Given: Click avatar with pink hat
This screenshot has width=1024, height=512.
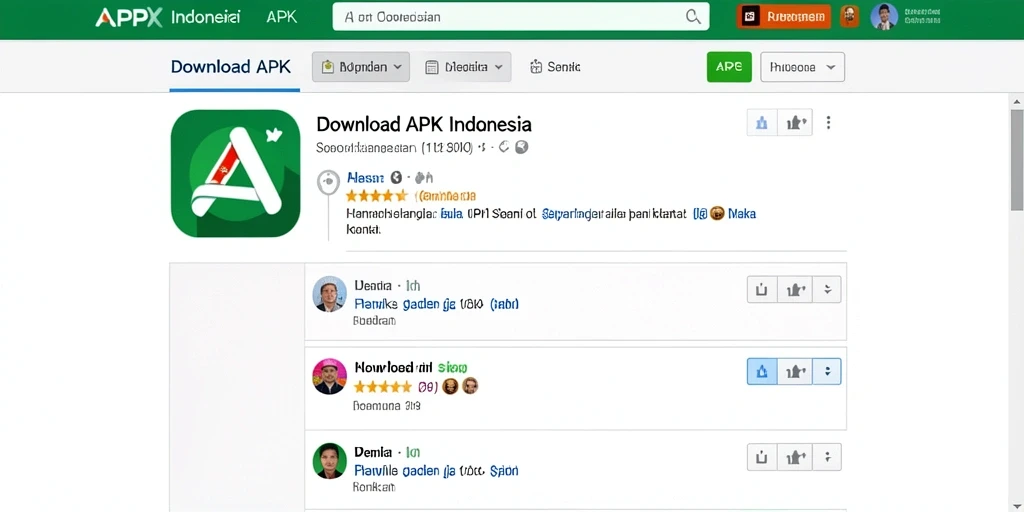Looking at the screenshot, I should point(330,376).
